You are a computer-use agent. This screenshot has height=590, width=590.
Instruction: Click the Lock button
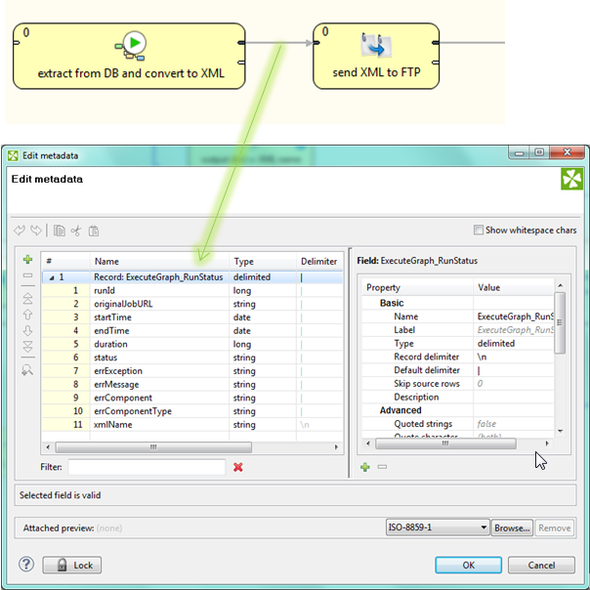[x=72, y=565]
